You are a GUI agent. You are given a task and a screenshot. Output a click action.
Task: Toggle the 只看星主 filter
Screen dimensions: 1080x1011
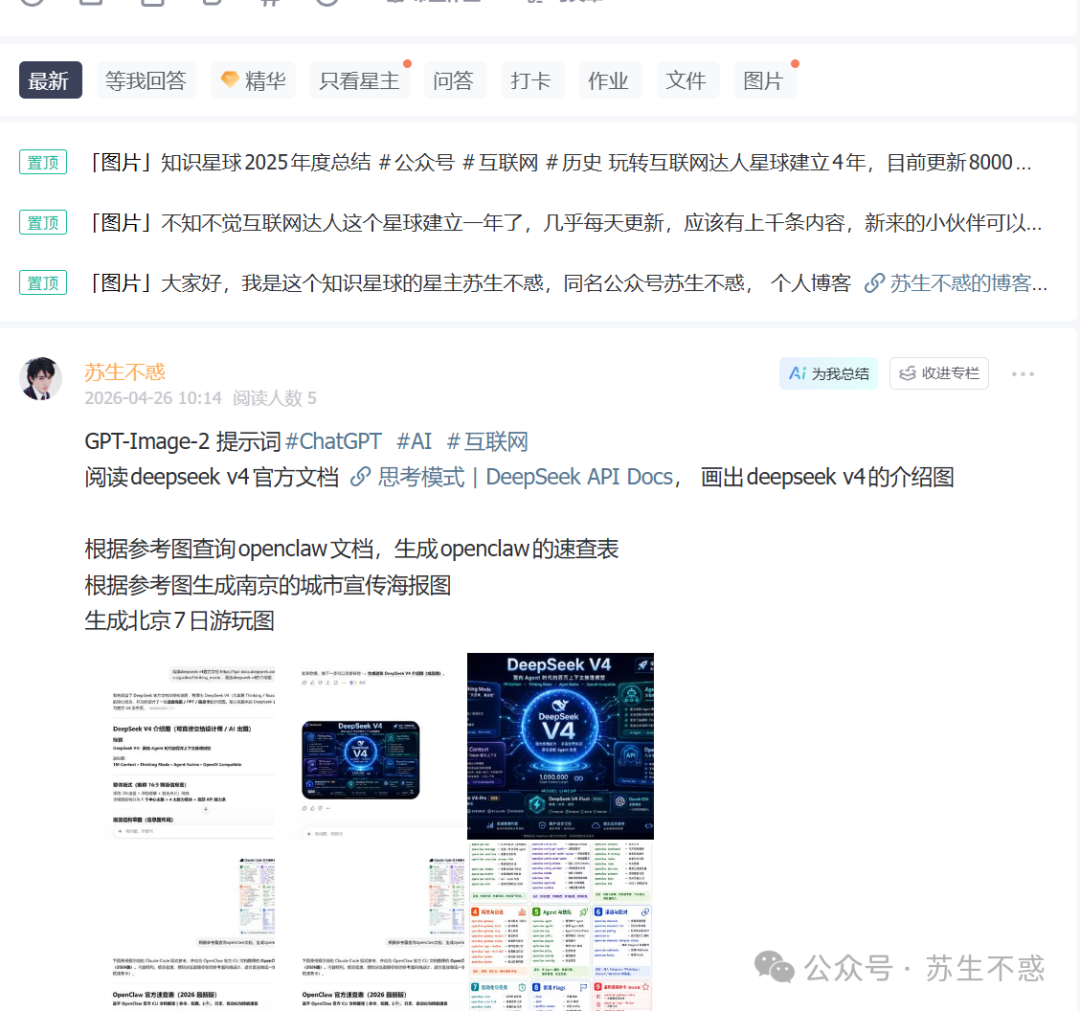point(359,81)
